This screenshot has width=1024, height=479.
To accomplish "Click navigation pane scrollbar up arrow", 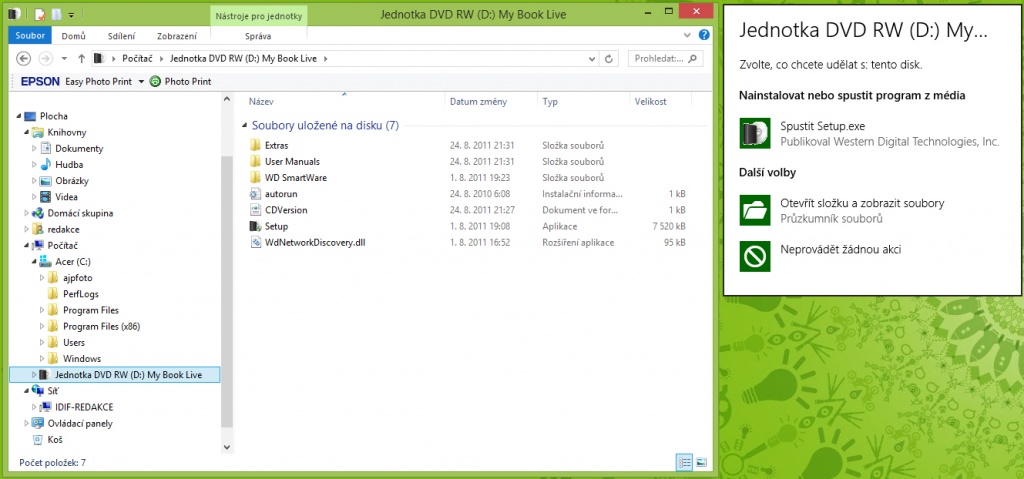I will pos(227,99).
